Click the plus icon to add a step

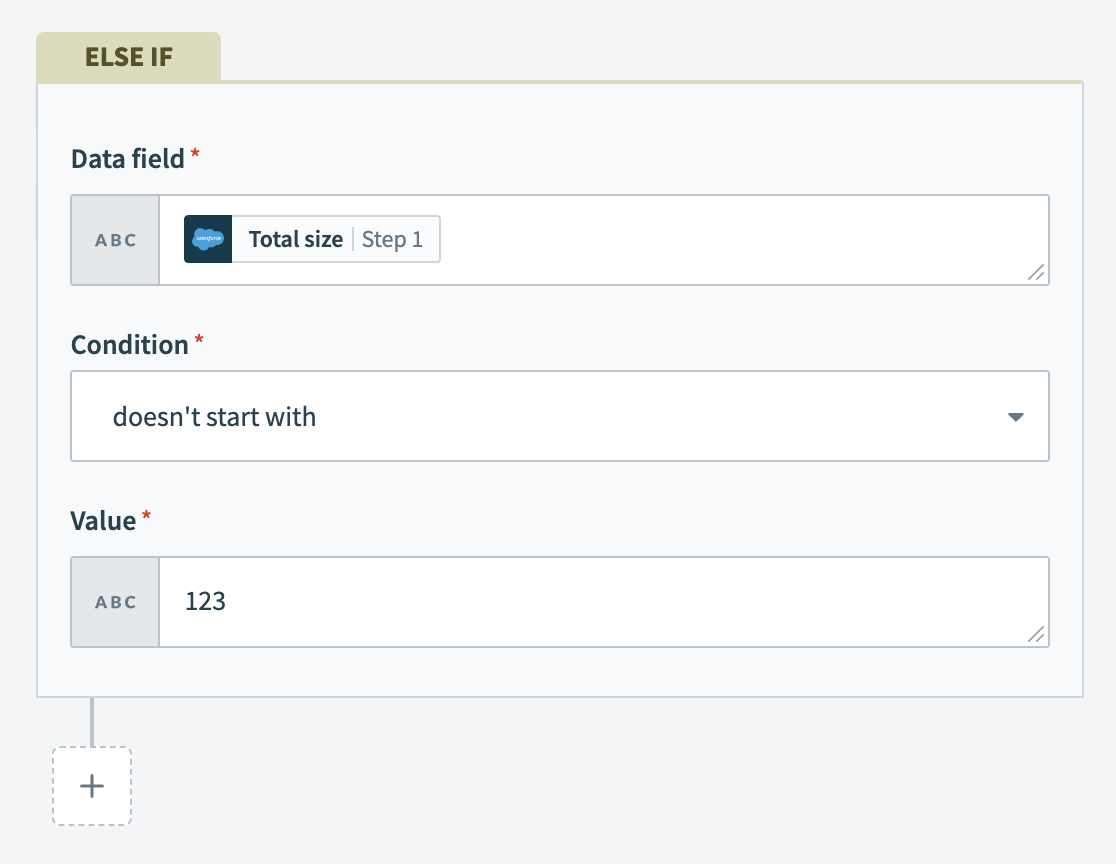(91, 786)
